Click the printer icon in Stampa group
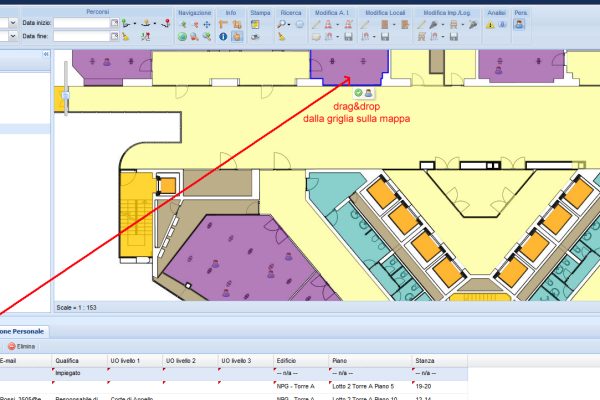The height and width of the screenshot is (400, 600). click(255, 37)
